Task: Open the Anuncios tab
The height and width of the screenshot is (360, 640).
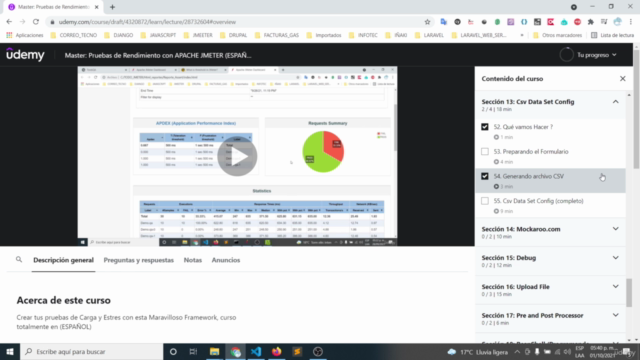Action: 226,260
